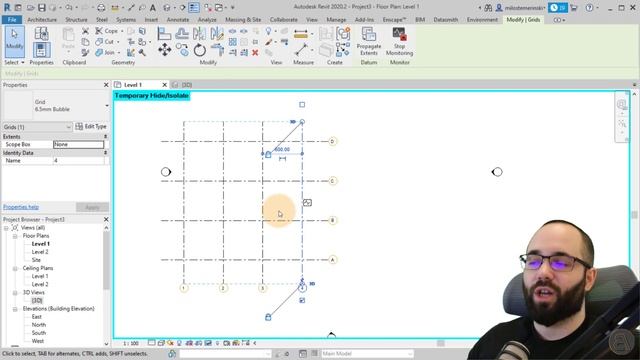Open the File tab

12,20
